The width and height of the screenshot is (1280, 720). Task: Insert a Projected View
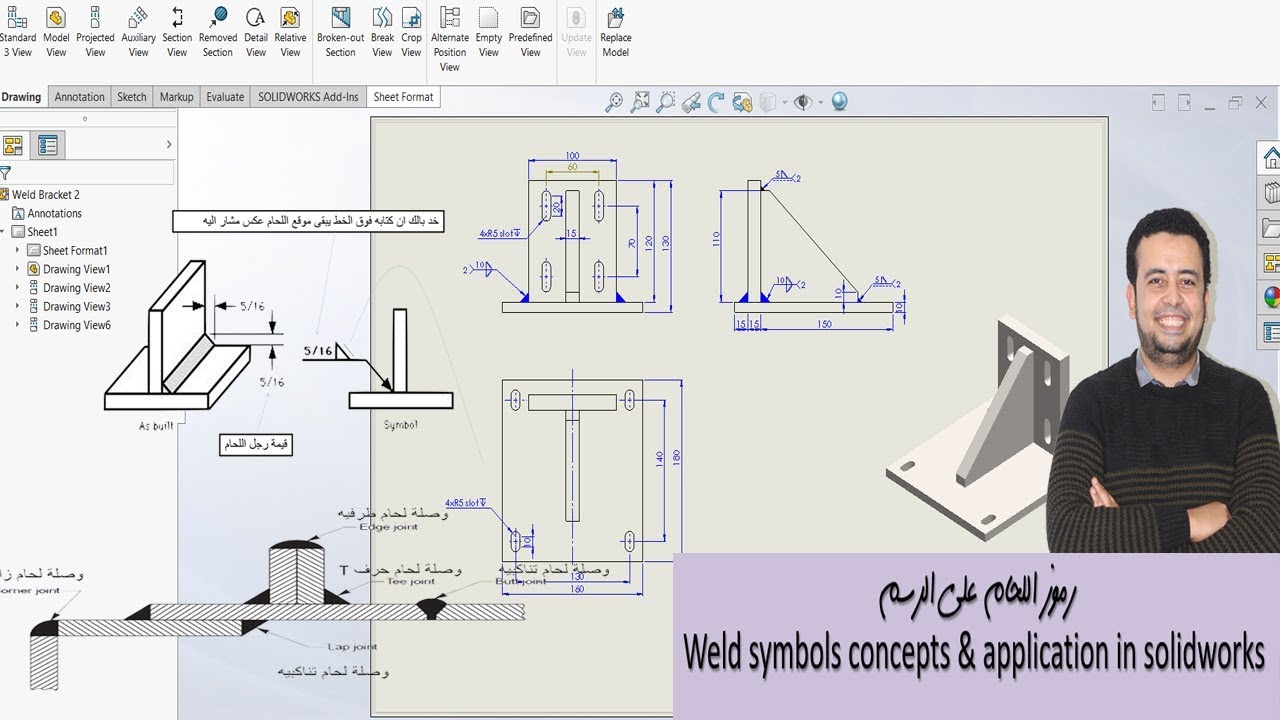point(95,31)
